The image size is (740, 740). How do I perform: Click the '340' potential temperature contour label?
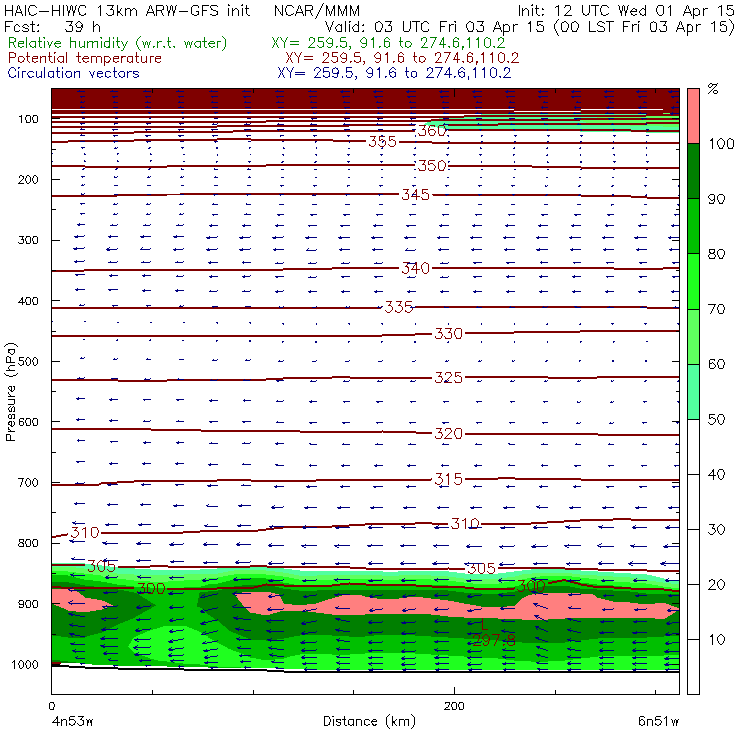(416, 268)
